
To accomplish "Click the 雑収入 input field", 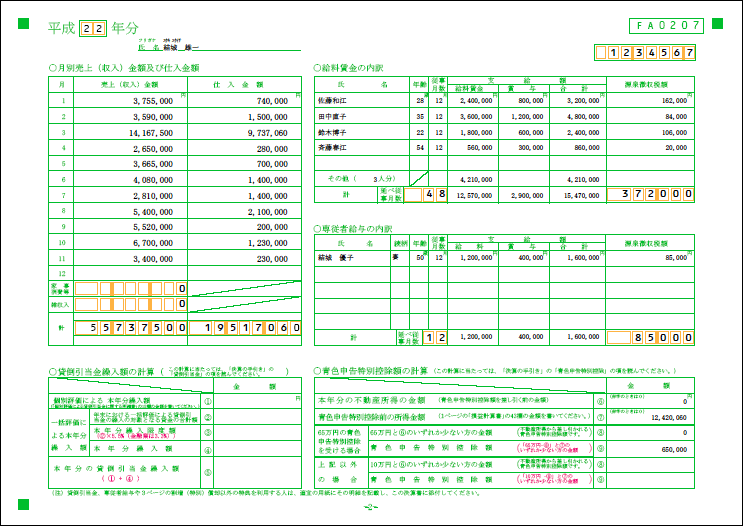I will tap(131, 304).
